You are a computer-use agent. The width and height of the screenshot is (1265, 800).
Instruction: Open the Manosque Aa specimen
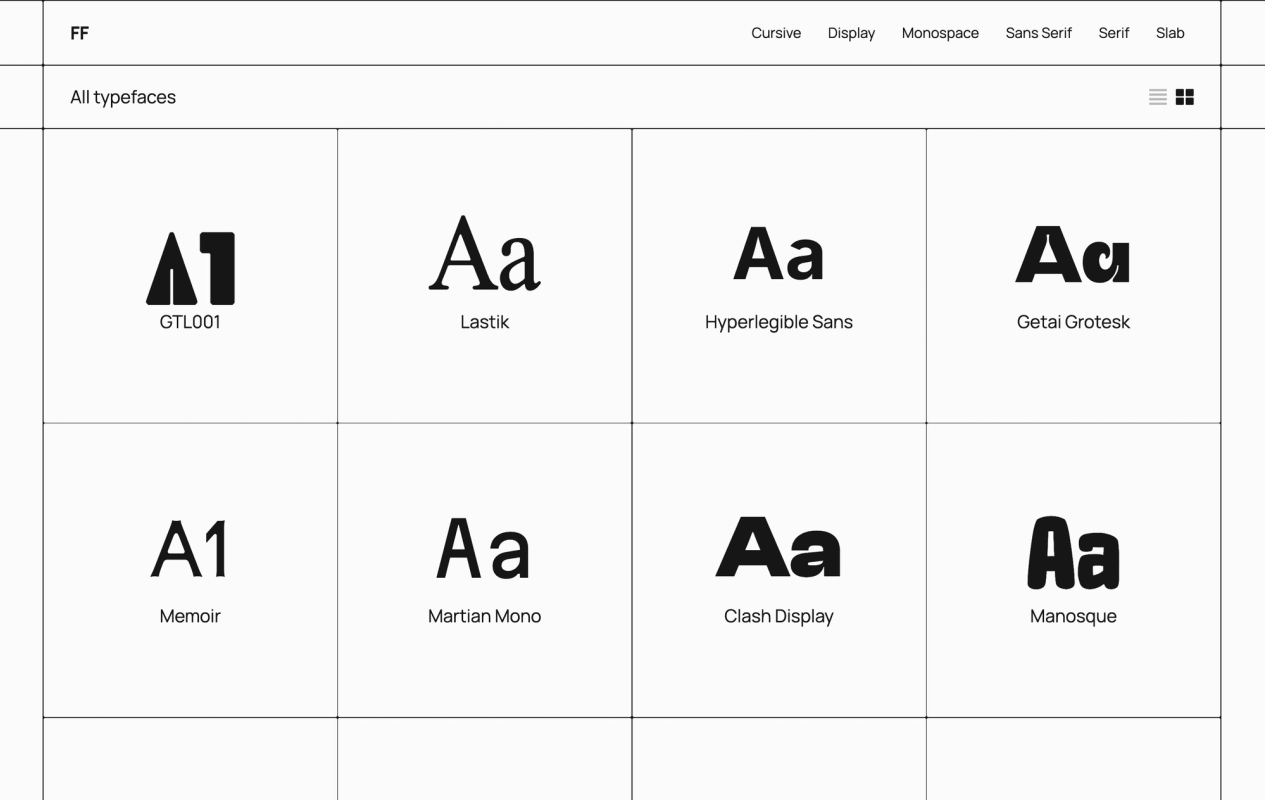click(1073, 552)
